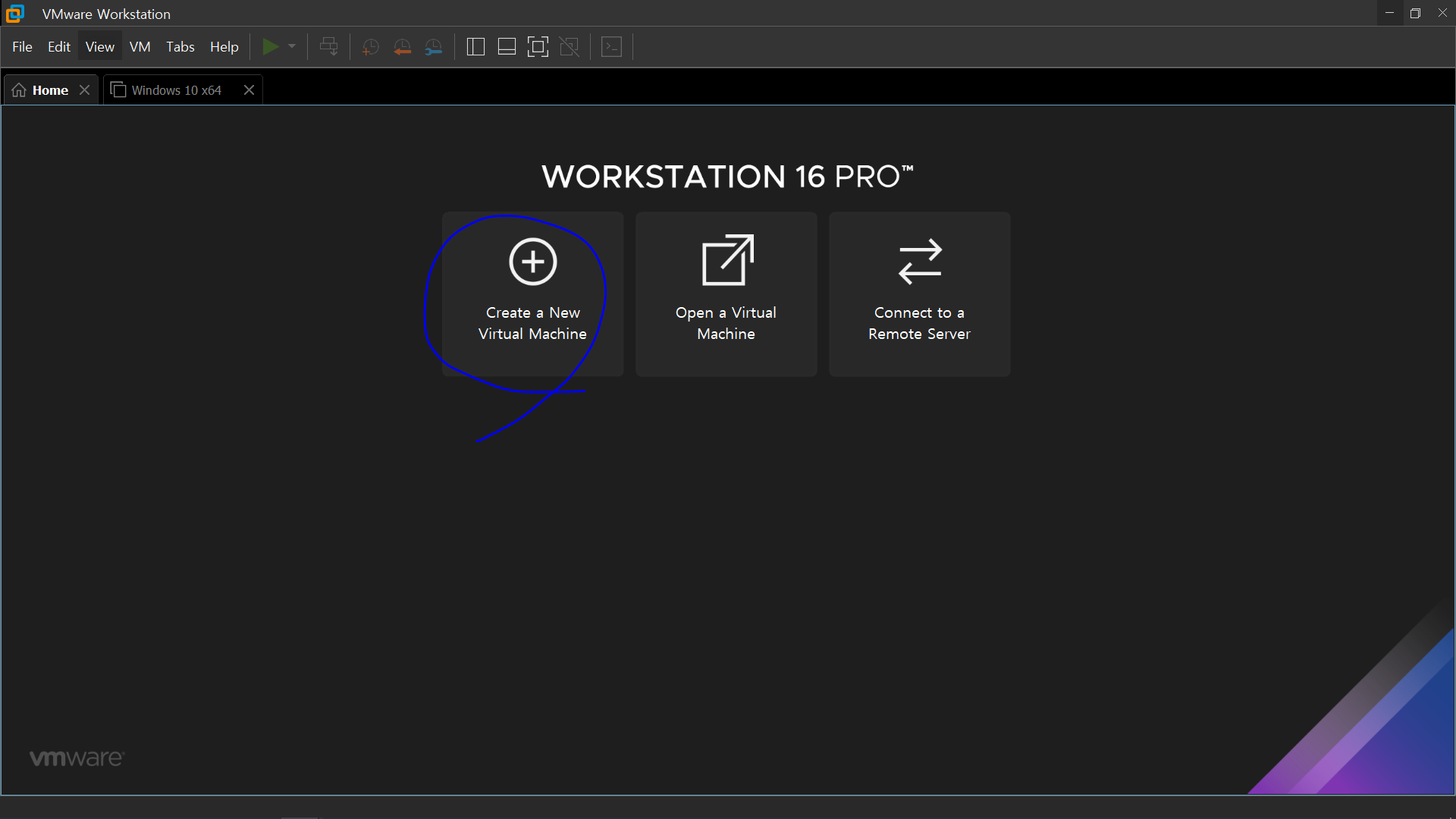Click the Revert to Snapshot icon
Viewport: 1456px width, 819px height.
402,47
